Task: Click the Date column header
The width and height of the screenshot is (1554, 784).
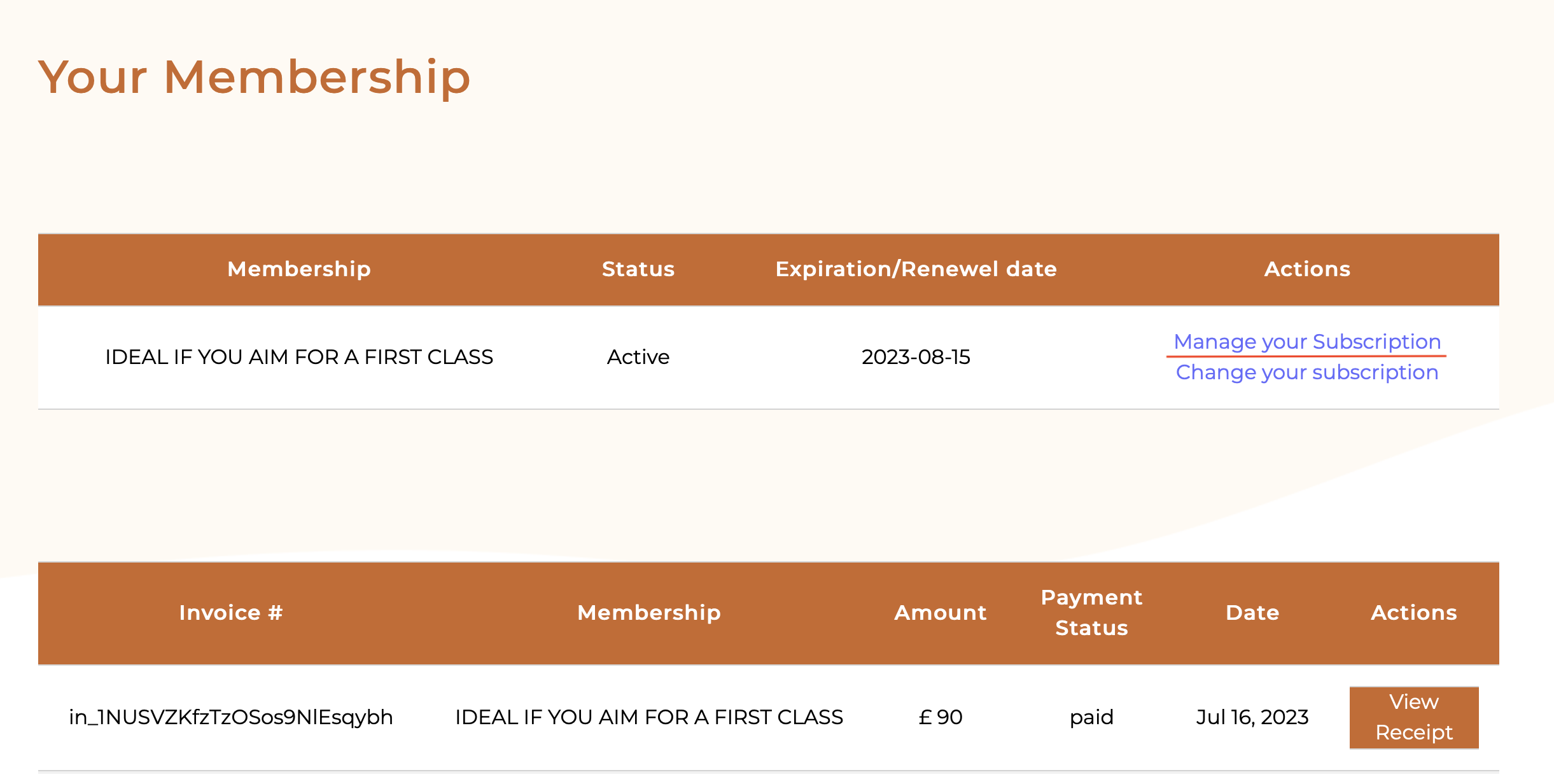Action: [x=1252, y=613]
